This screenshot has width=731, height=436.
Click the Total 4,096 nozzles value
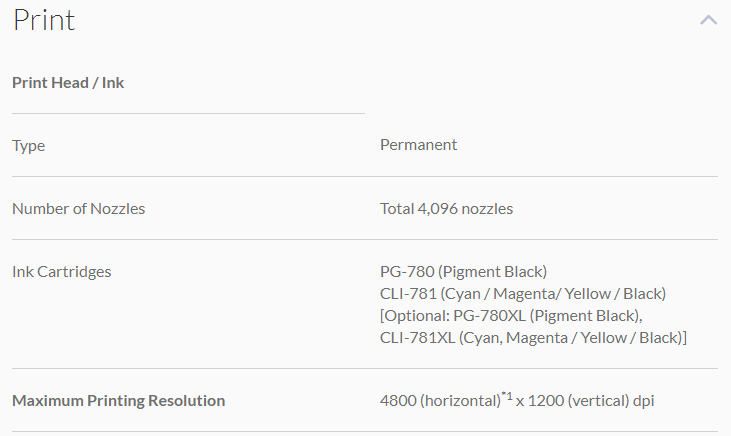point(446,209)
